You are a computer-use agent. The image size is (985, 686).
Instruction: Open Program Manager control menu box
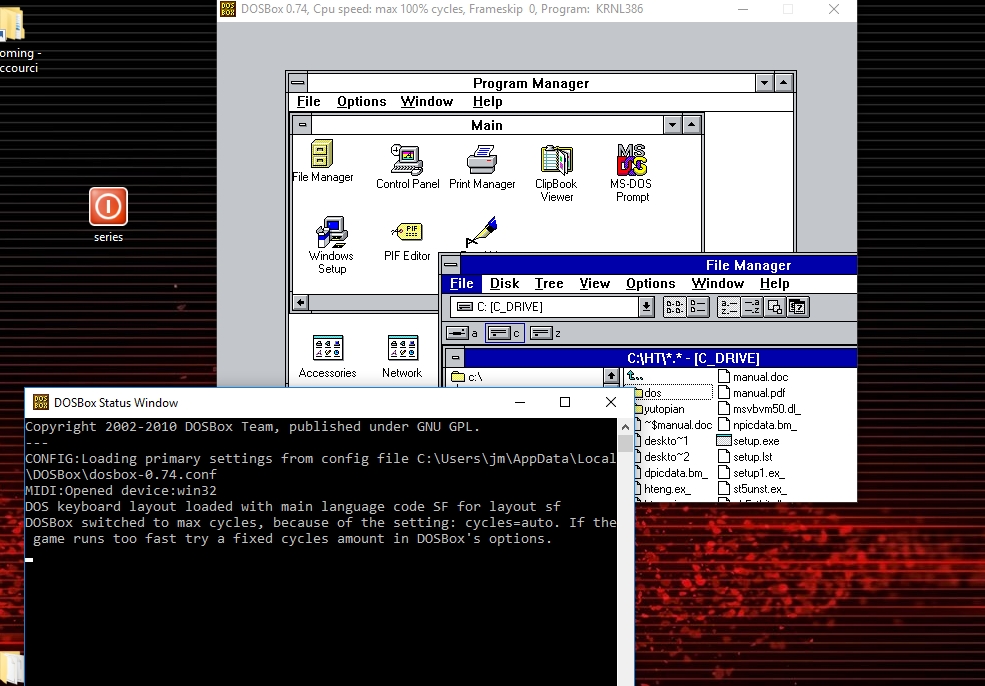click(x=297, y=83)
